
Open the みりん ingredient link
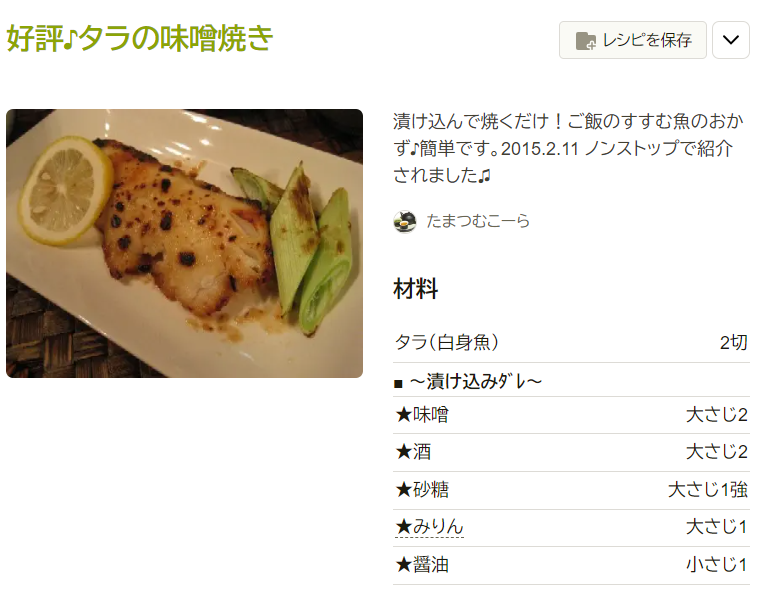(x=429, y=527)
